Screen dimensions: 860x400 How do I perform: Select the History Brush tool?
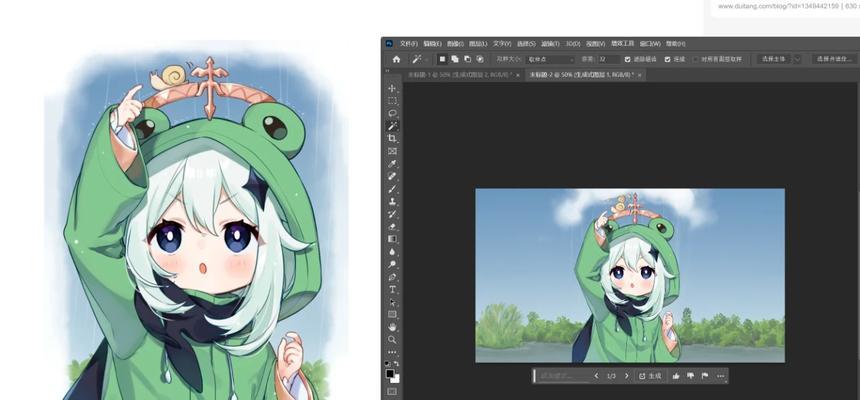(392, 214)
